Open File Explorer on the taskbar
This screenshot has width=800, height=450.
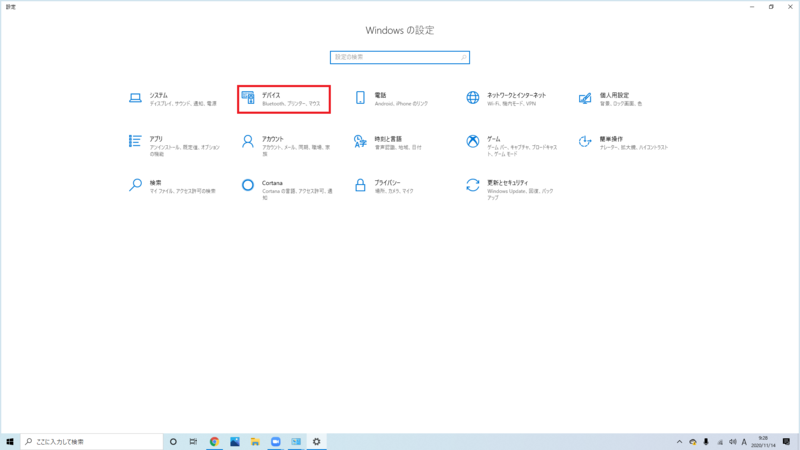pyautogui.click(x=255, y=442)
